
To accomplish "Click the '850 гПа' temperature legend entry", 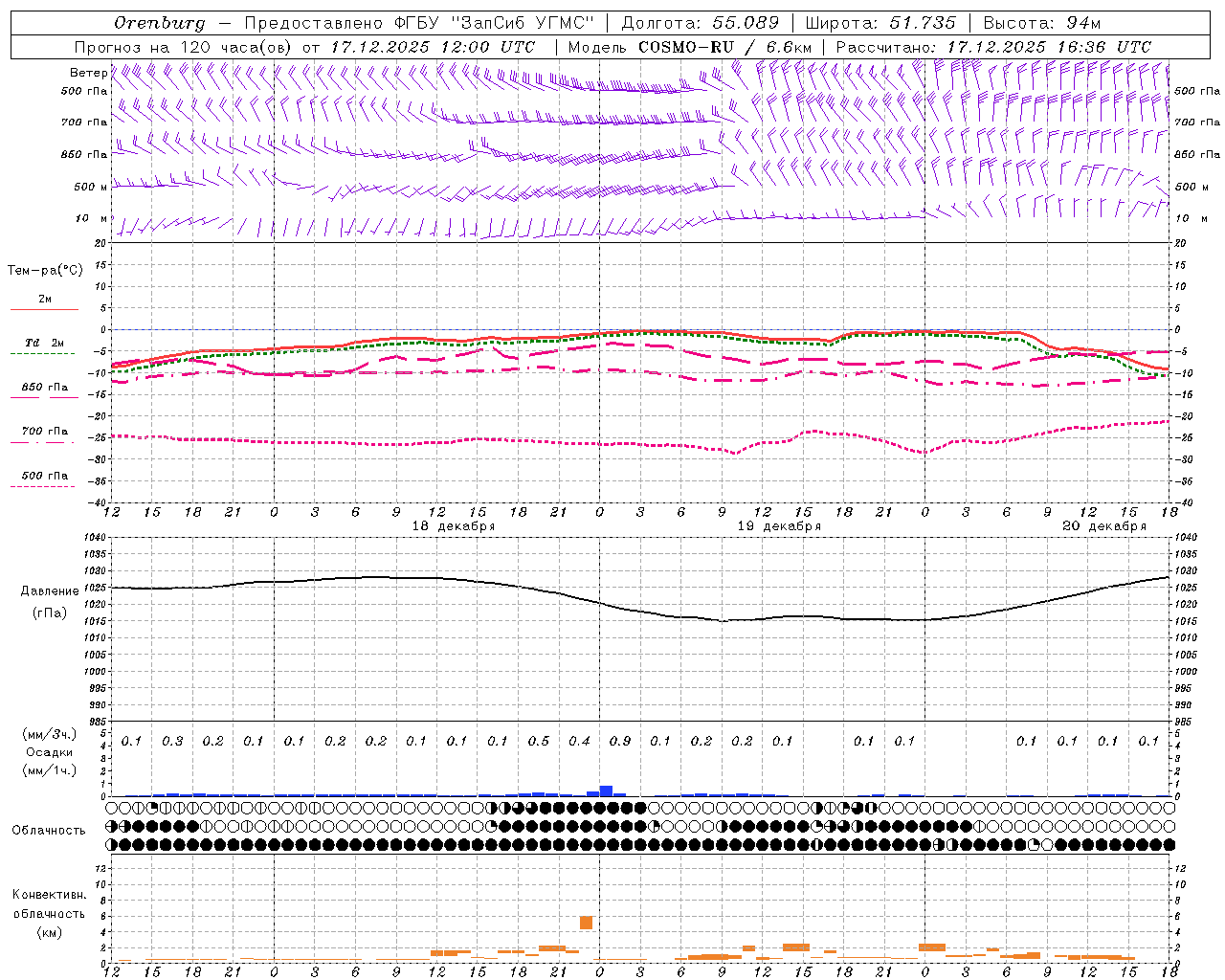I will [x=44, y=388].
